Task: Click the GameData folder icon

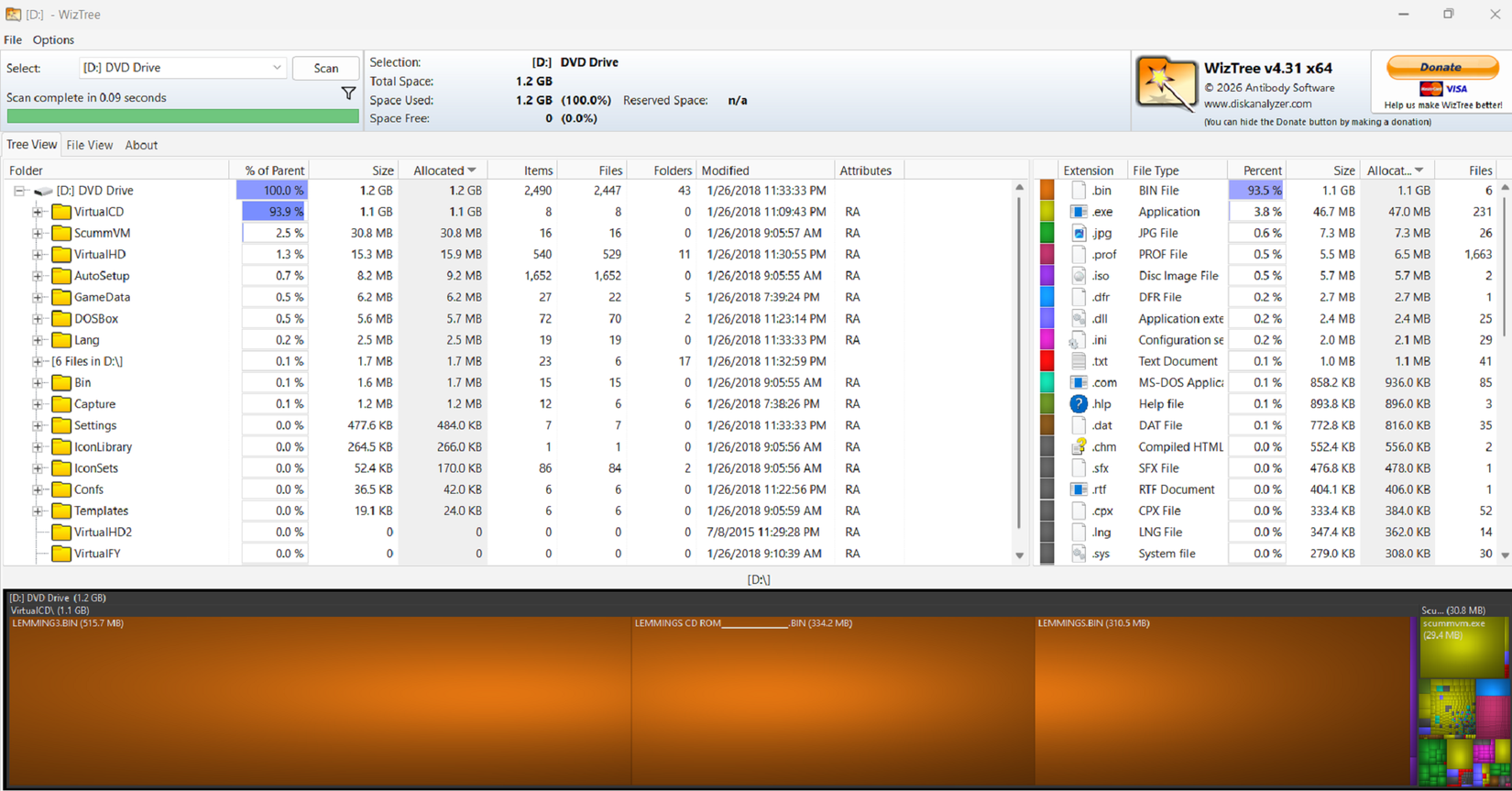Action: pos(61,297)
